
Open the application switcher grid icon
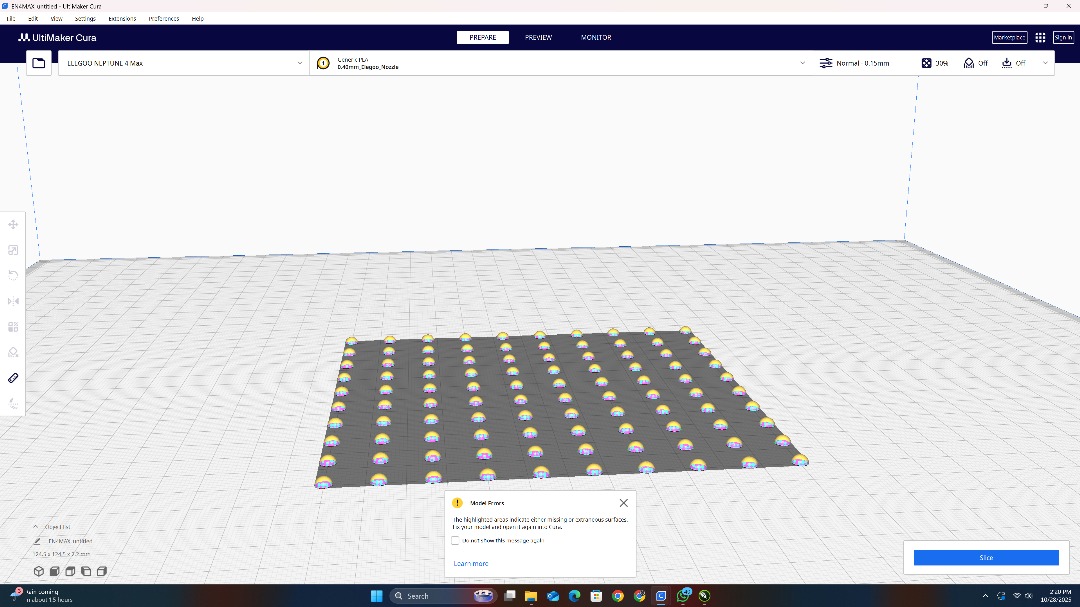(1040, 38)
